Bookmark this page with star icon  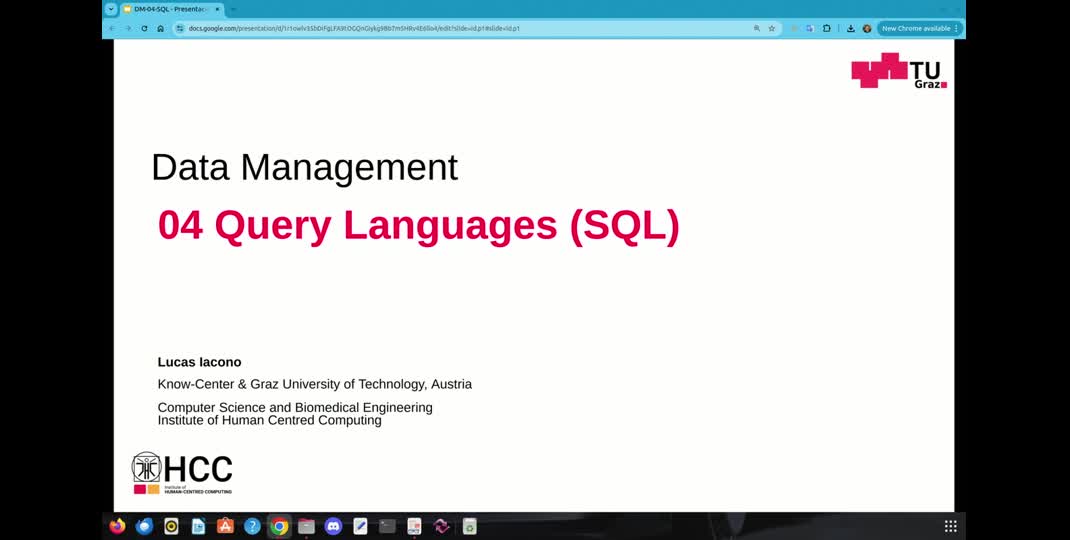click(x=772, y=29)
